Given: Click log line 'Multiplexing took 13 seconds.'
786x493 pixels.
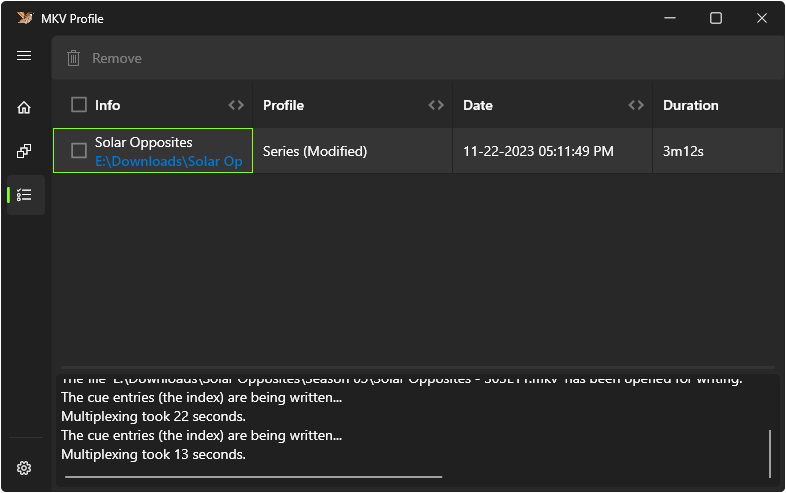Looking at the screenshot, I should 153,455.
